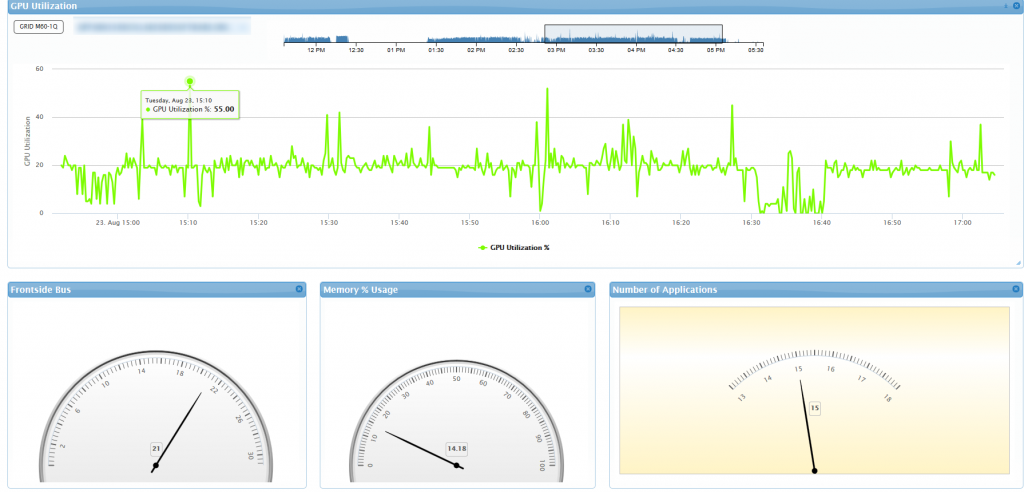Click the 16:00 x-axis label
Image resolution: width=1024 pixels, height=492 pixels.
[x=539, y=223]
